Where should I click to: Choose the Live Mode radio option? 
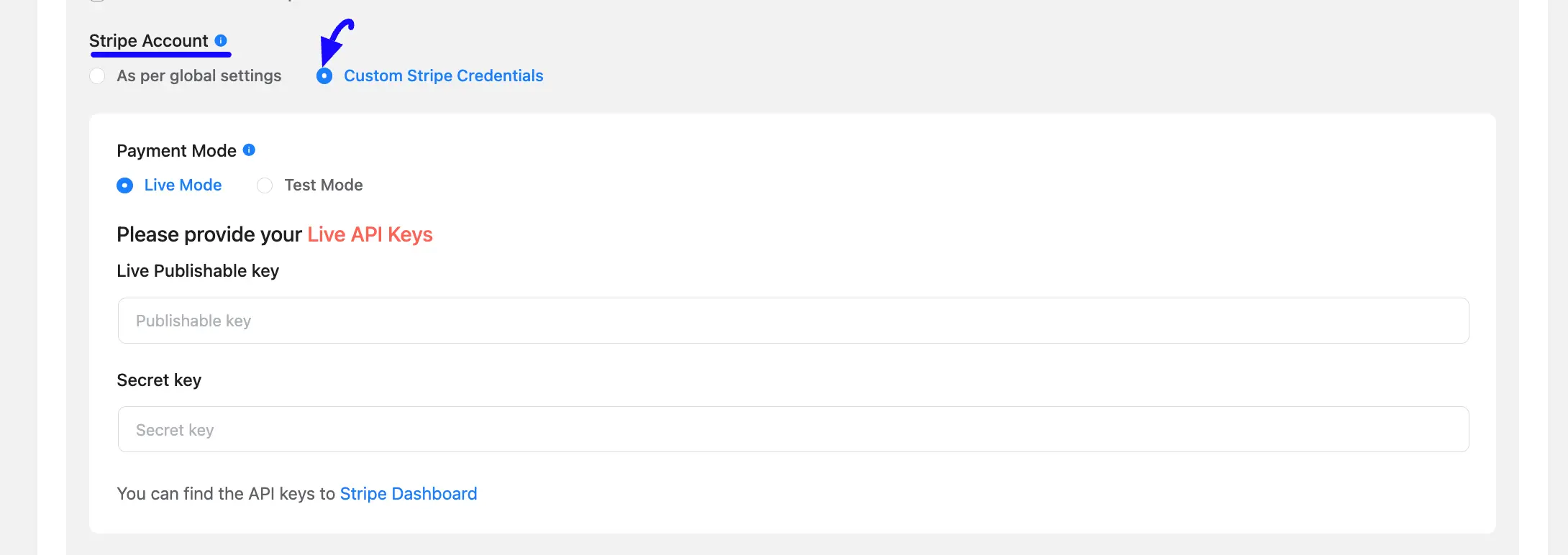click(x=124, y=185)
